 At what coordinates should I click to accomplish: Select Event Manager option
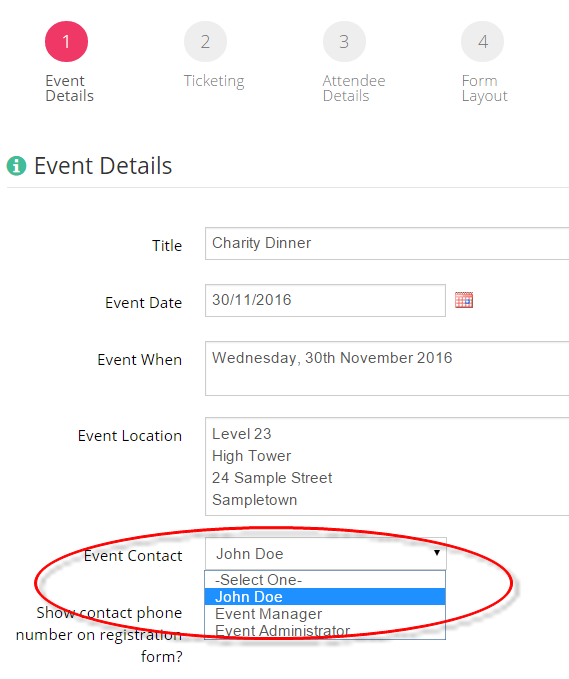coord(325,614)
